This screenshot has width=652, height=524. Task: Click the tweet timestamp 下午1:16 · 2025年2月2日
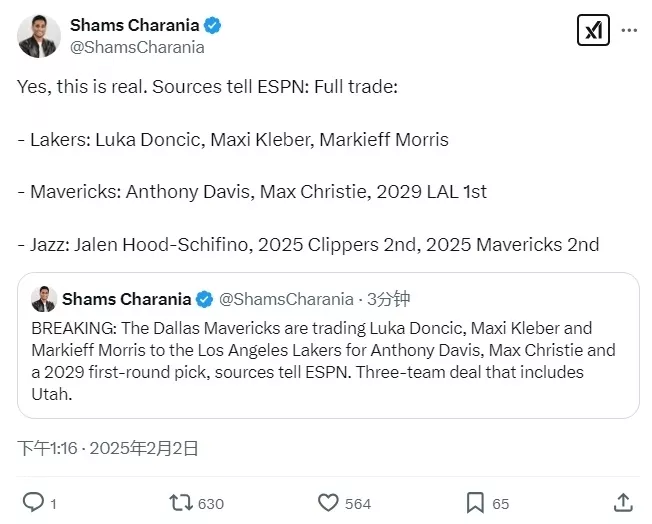(108, 448)
